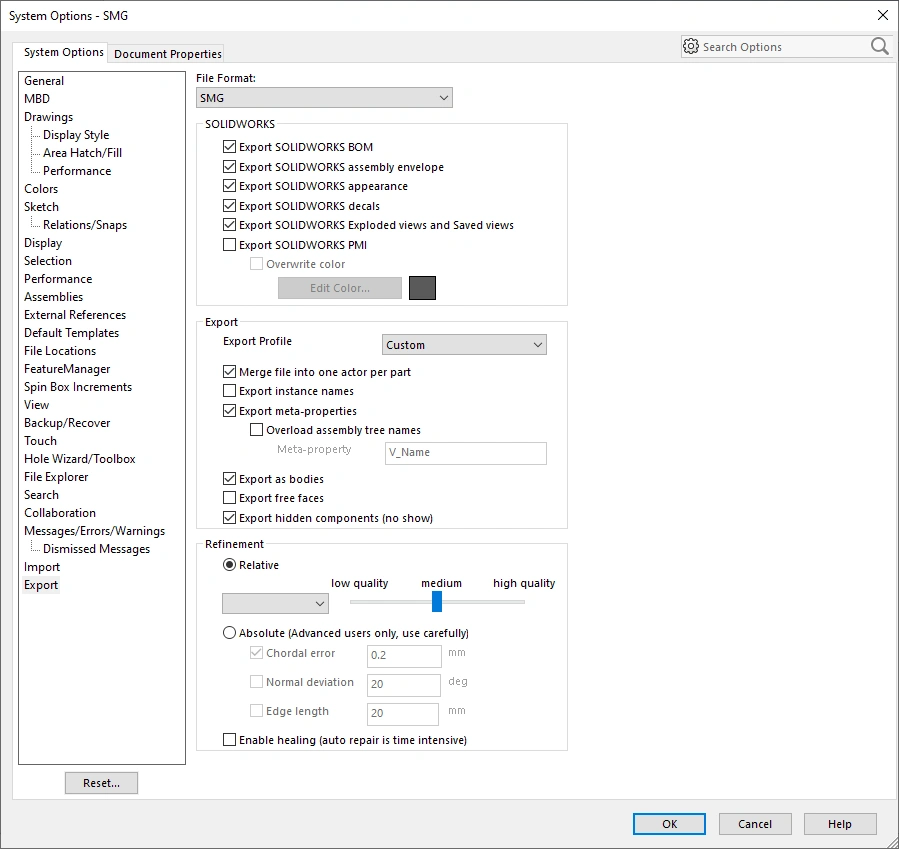Select Display in the options list

coord(43,243)
